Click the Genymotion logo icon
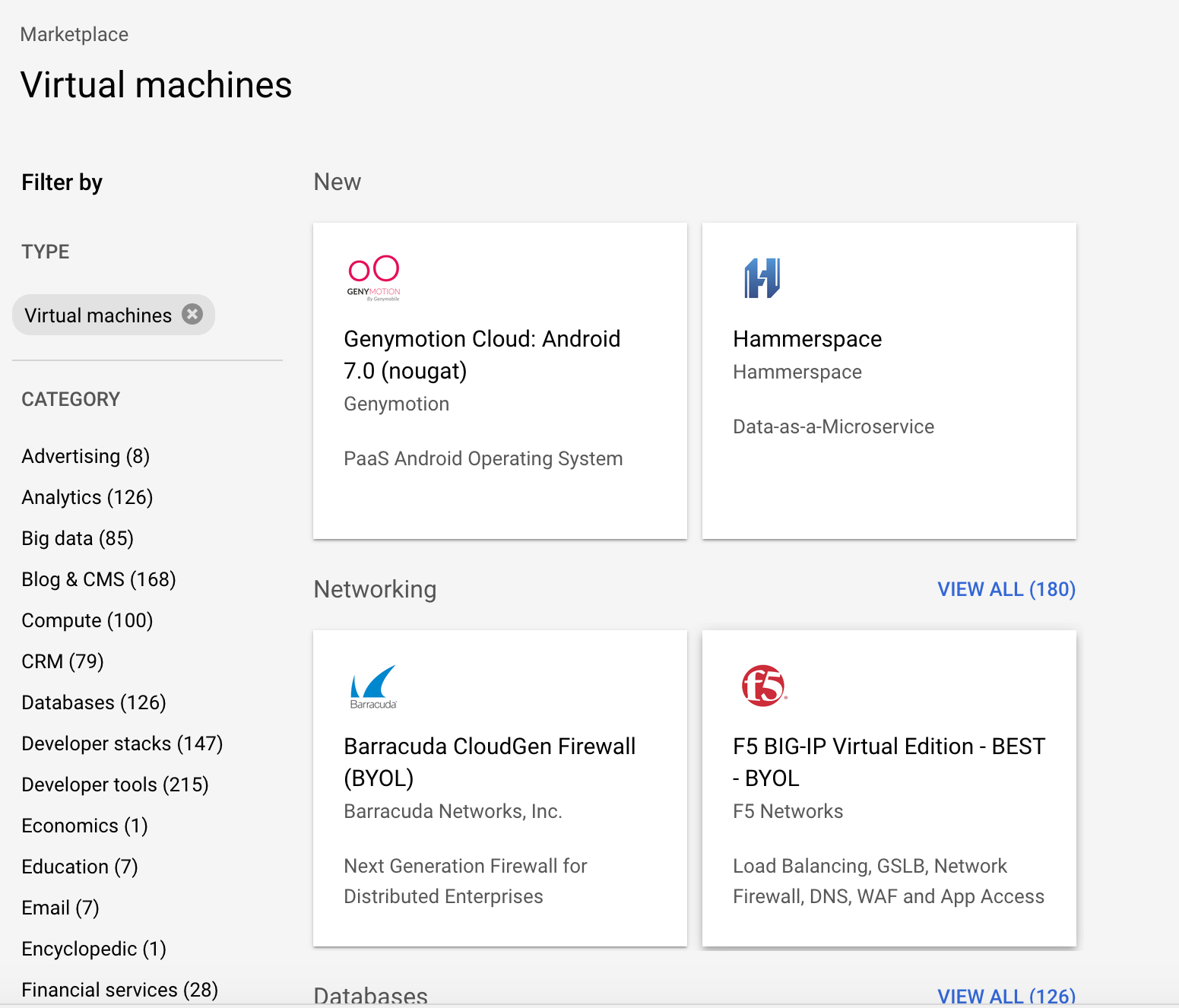 pos(373,278)
